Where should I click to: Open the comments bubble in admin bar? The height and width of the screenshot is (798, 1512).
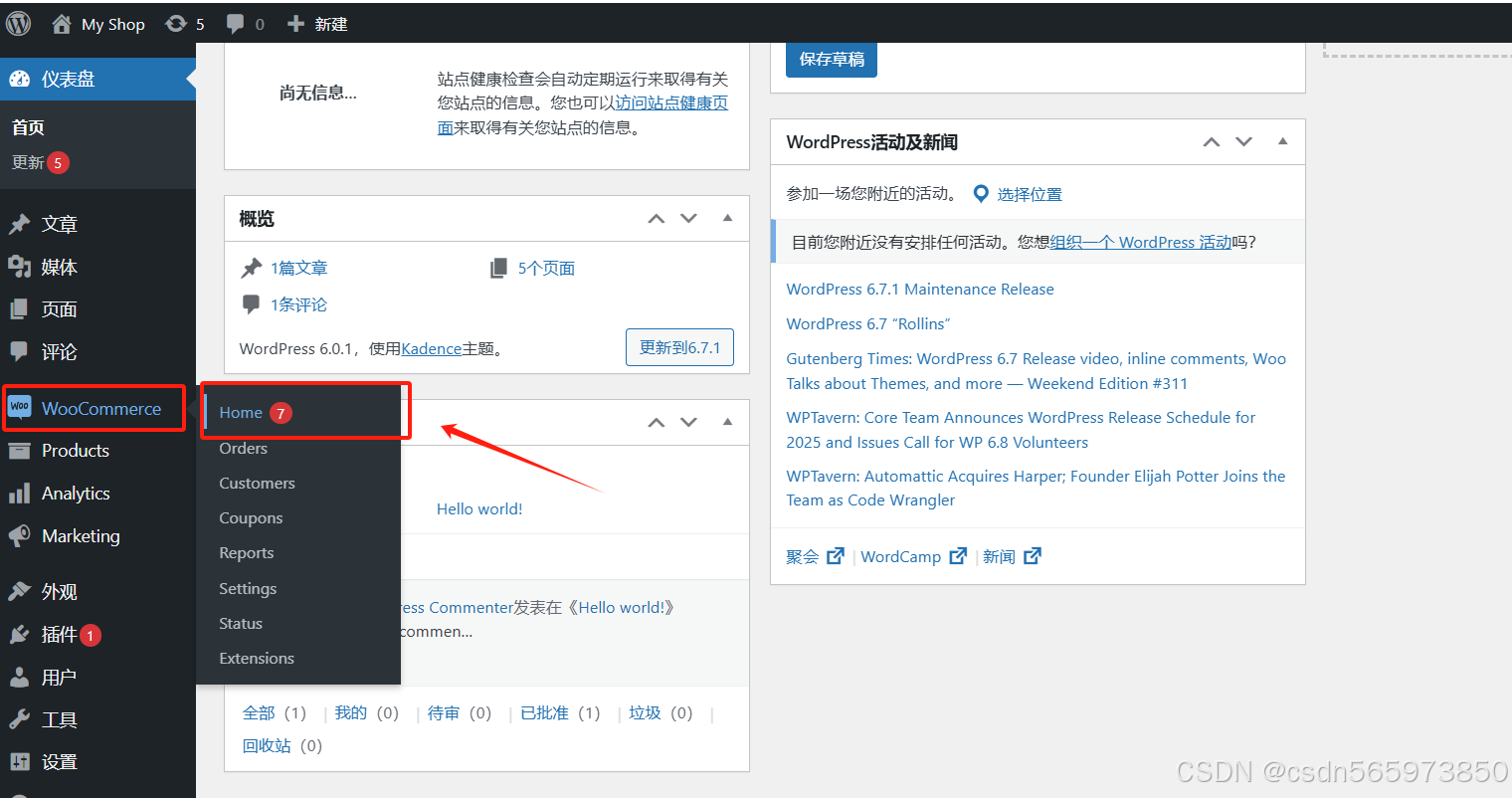pyautogui.click(x=235, y=24)
